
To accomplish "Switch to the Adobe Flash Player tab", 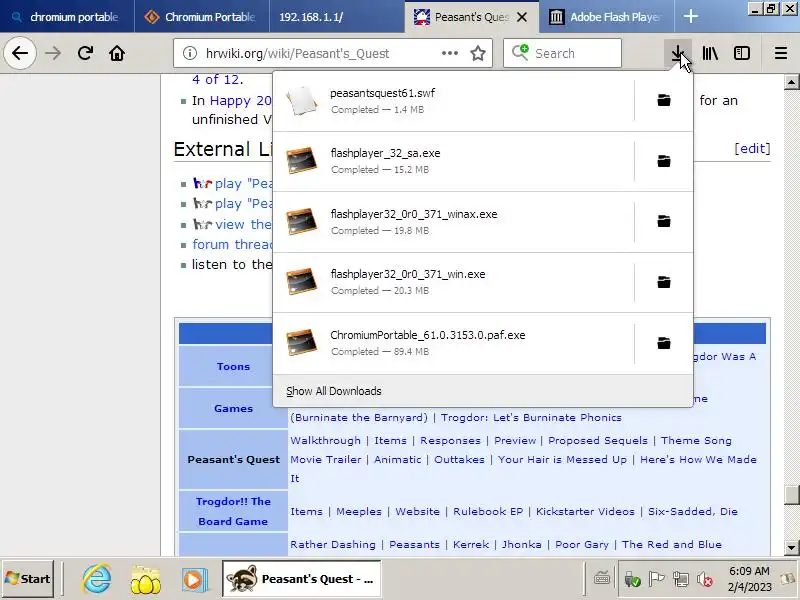I will [x=606, y=17].
